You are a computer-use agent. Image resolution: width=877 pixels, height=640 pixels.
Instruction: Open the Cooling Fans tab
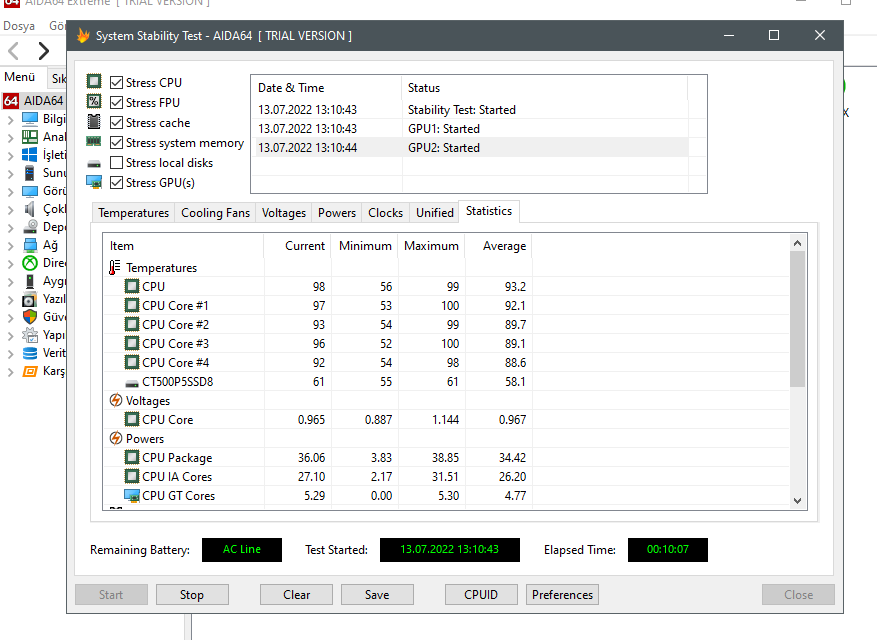[x=215, y=213]
